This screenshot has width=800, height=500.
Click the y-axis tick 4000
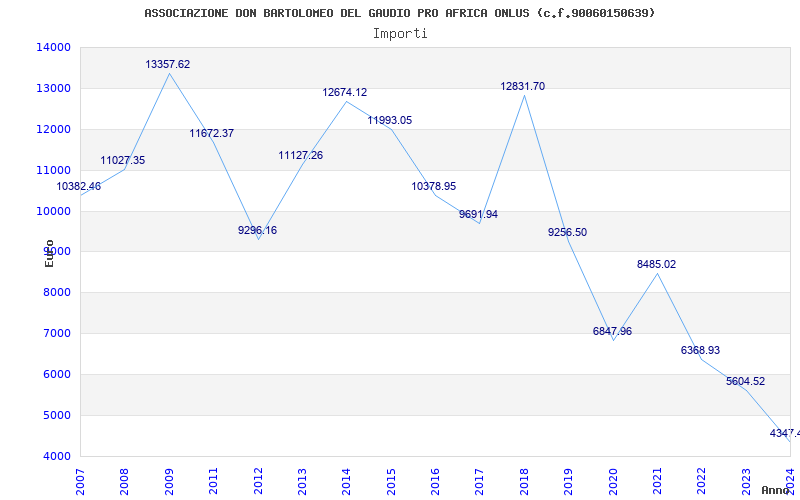[56, 456]
